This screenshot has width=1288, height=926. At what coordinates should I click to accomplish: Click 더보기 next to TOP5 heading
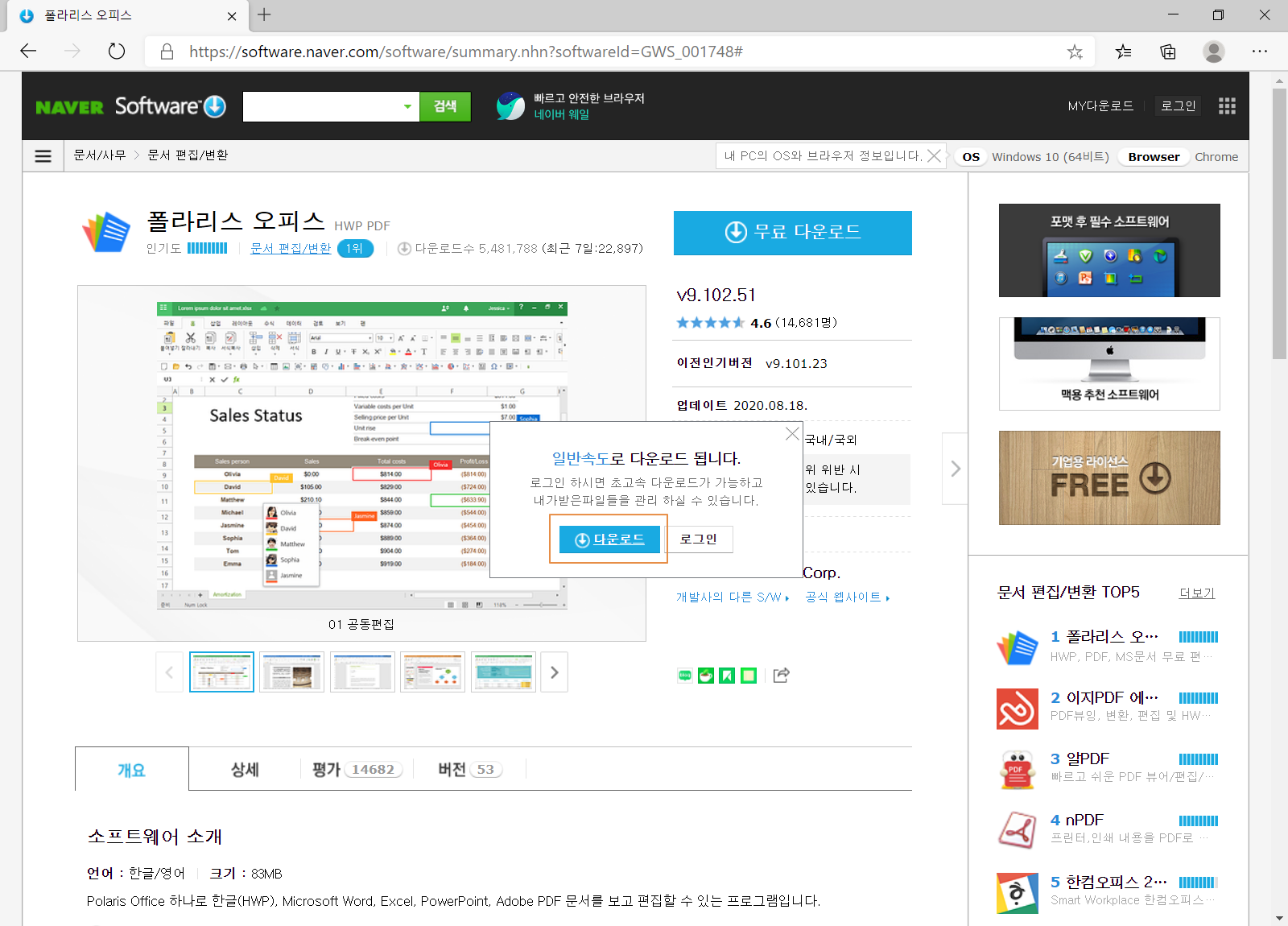tap(1197, 593)
